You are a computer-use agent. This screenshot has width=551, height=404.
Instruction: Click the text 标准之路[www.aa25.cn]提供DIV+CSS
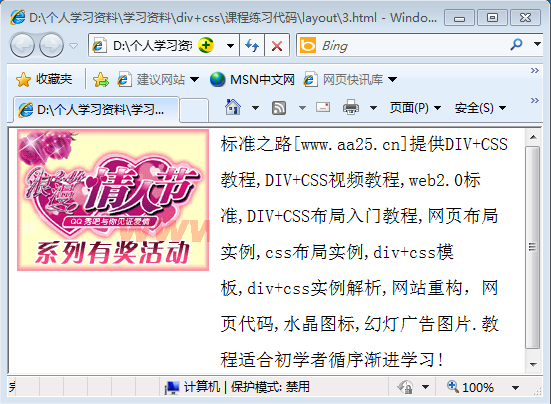[x=364, y=144]
